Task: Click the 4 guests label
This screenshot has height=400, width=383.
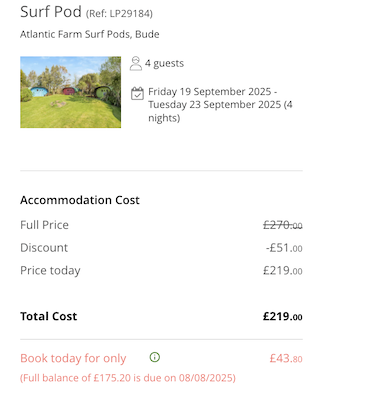Action: click(164, 63)
